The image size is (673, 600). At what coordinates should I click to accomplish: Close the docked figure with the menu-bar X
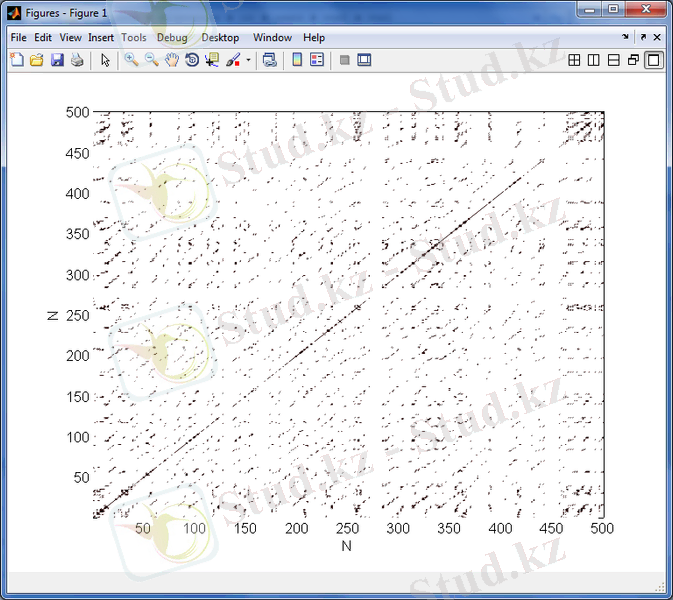coord(657,37)
